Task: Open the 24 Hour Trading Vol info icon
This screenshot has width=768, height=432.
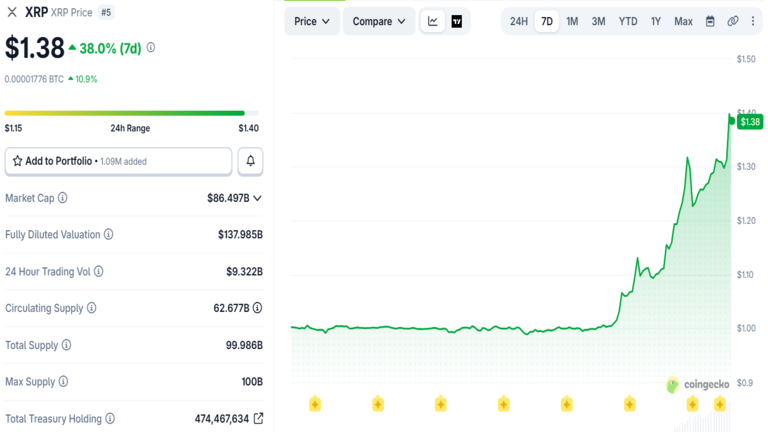Action: pos(98,271)
